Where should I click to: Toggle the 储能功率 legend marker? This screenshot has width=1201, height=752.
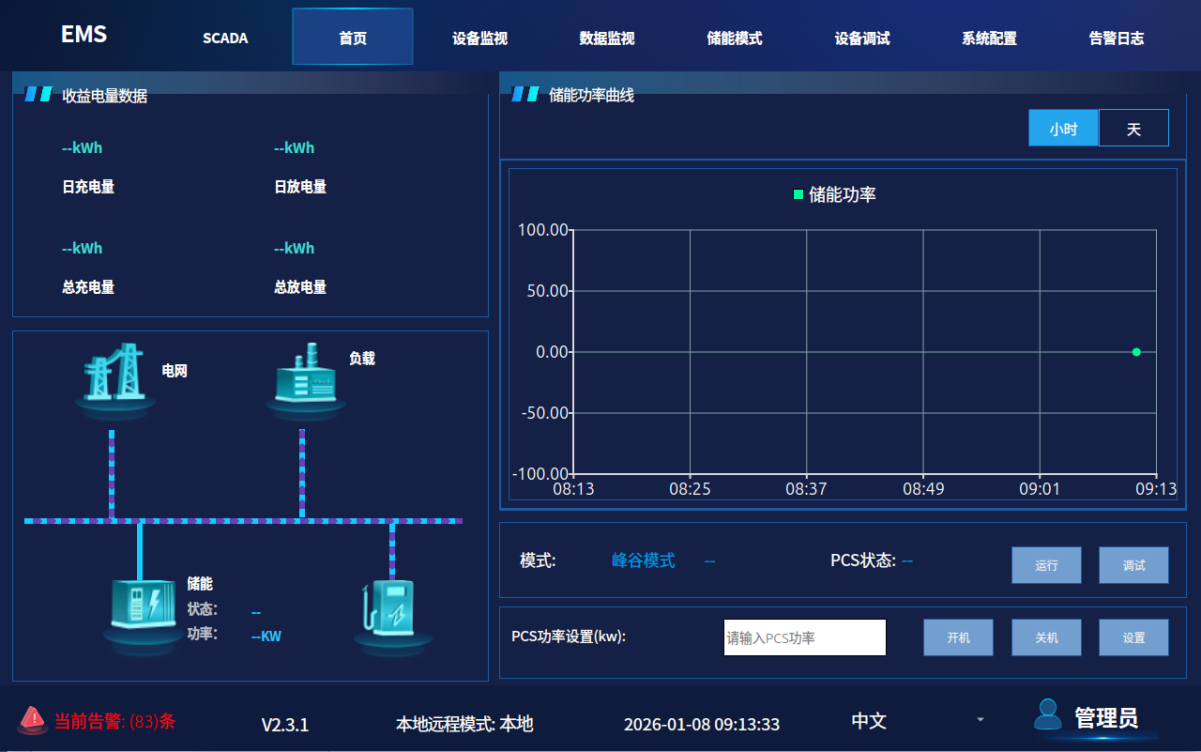click(x=798, y=195)
